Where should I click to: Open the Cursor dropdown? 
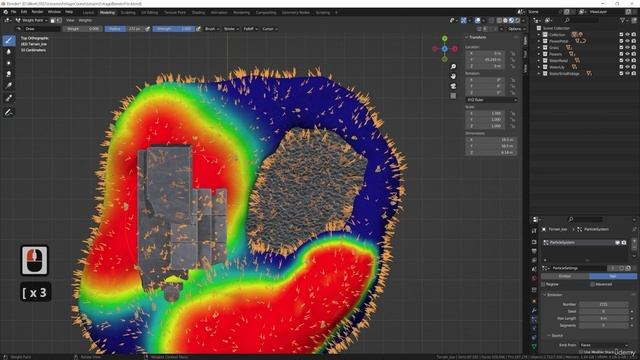[x=270, y=29]
